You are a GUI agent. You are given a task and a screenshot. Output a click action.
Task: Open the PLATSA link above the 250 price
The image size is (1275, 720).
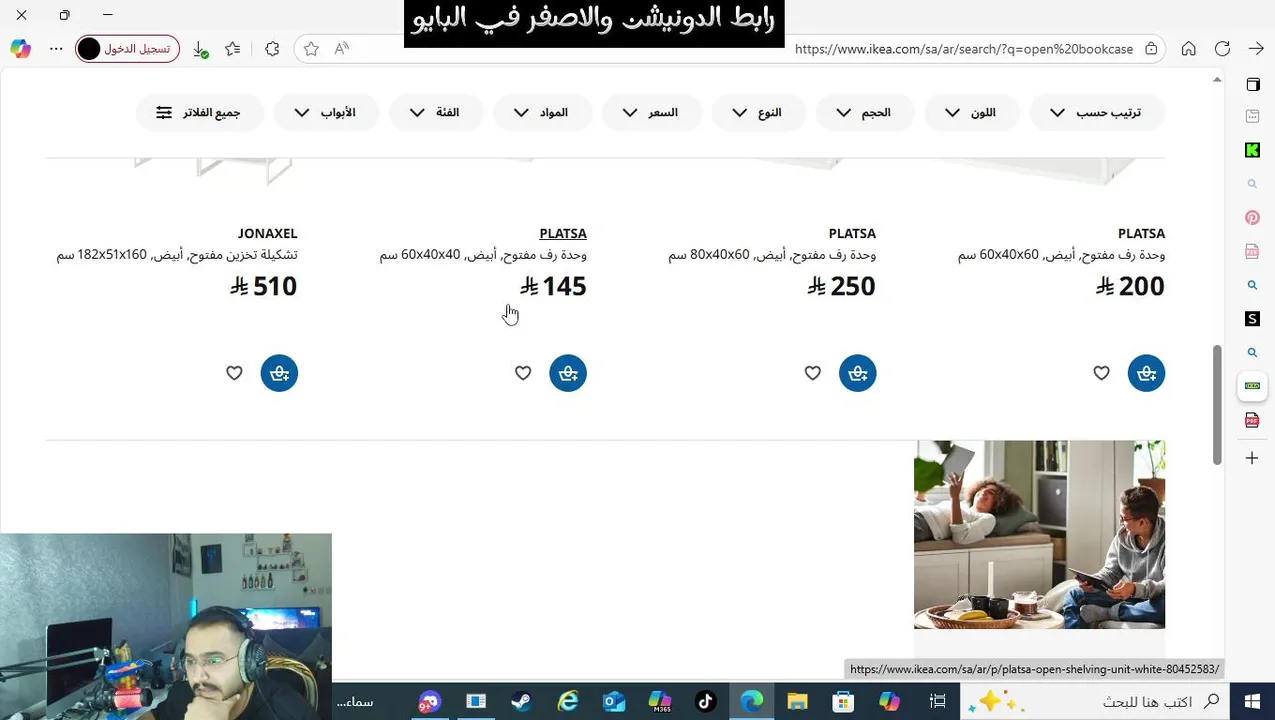(852, 233)
